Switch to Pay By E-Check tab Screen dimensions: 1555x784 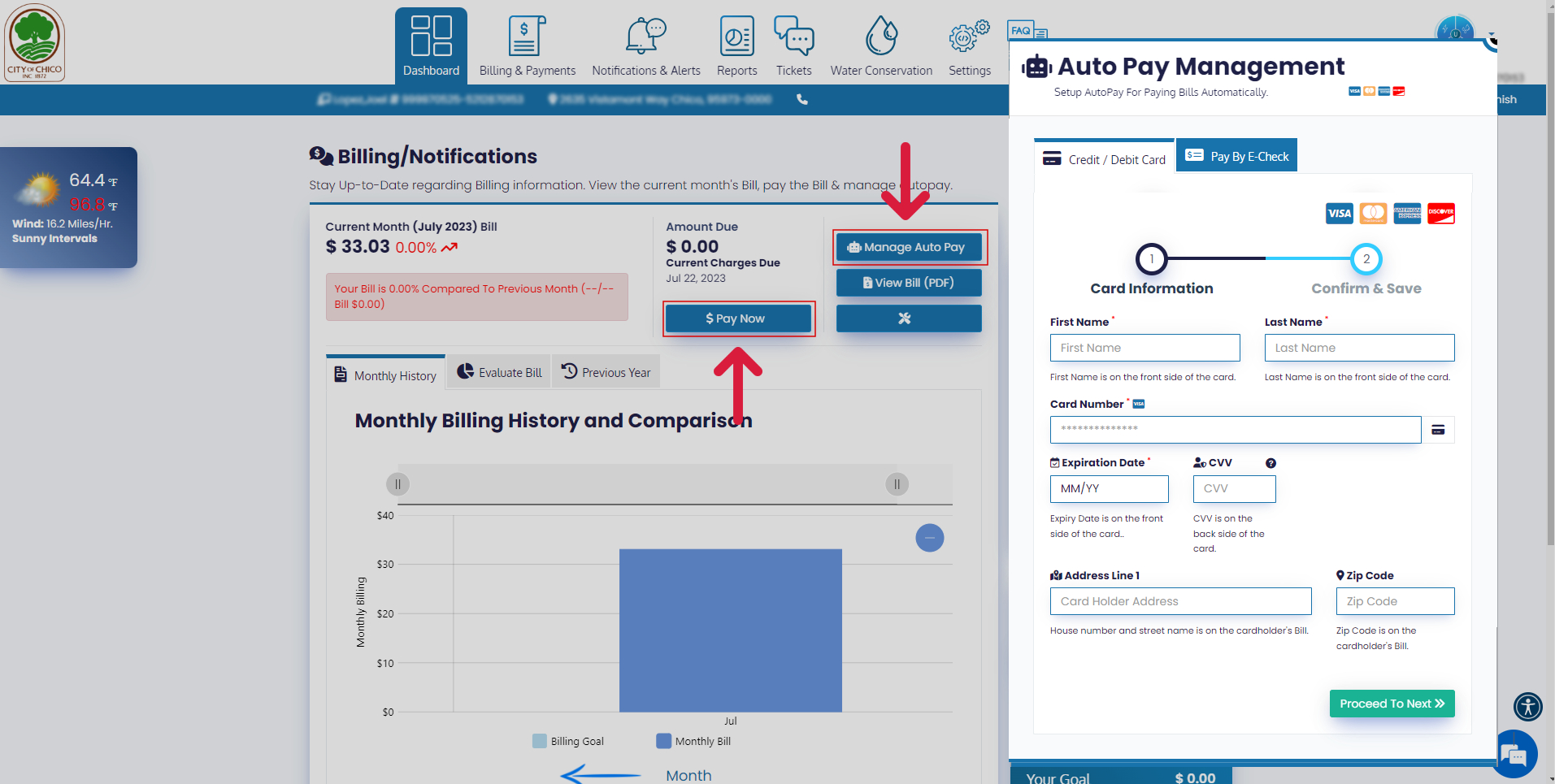click(x=1236, y=156)
